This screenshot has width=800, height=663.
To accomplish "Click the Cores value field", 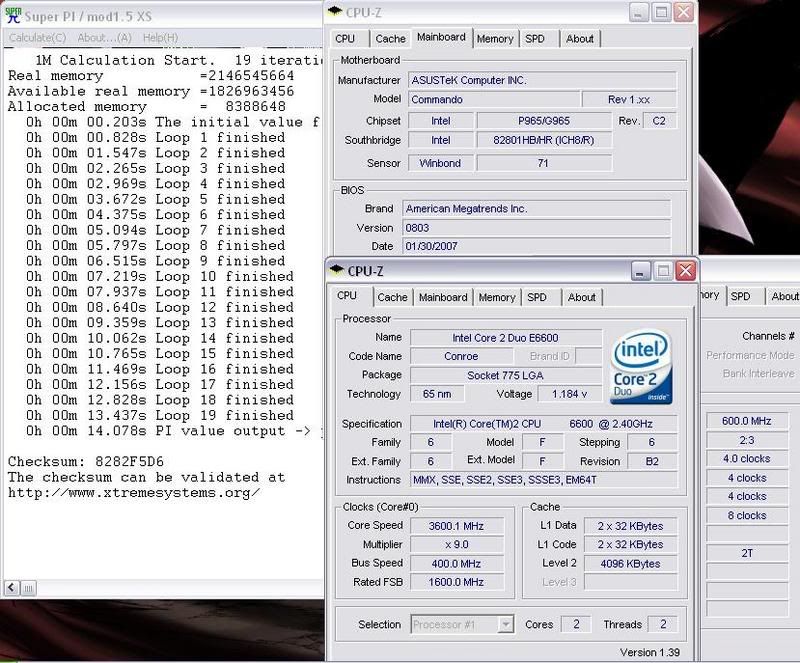I will pyautogui.click(x=576, y=624).
